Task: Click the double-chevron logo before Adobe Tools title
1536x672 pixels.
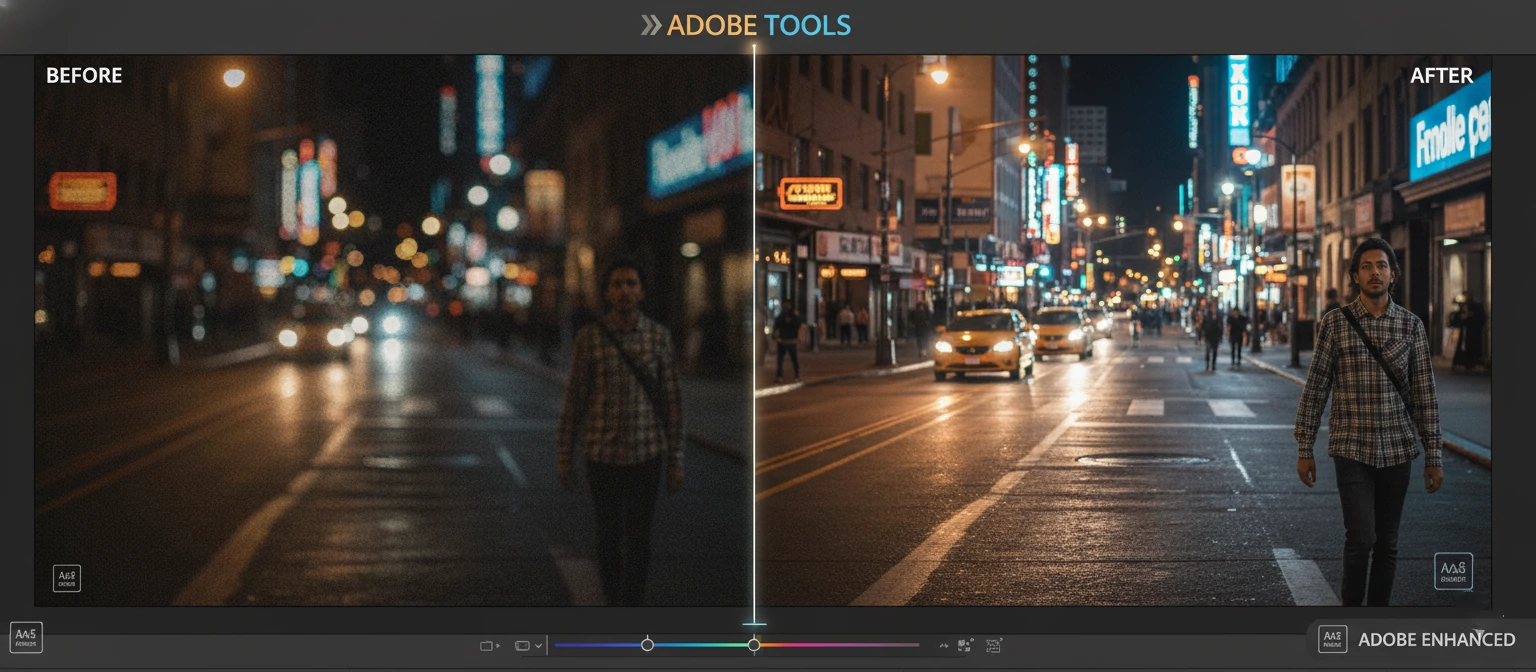Action: [654, 24]
